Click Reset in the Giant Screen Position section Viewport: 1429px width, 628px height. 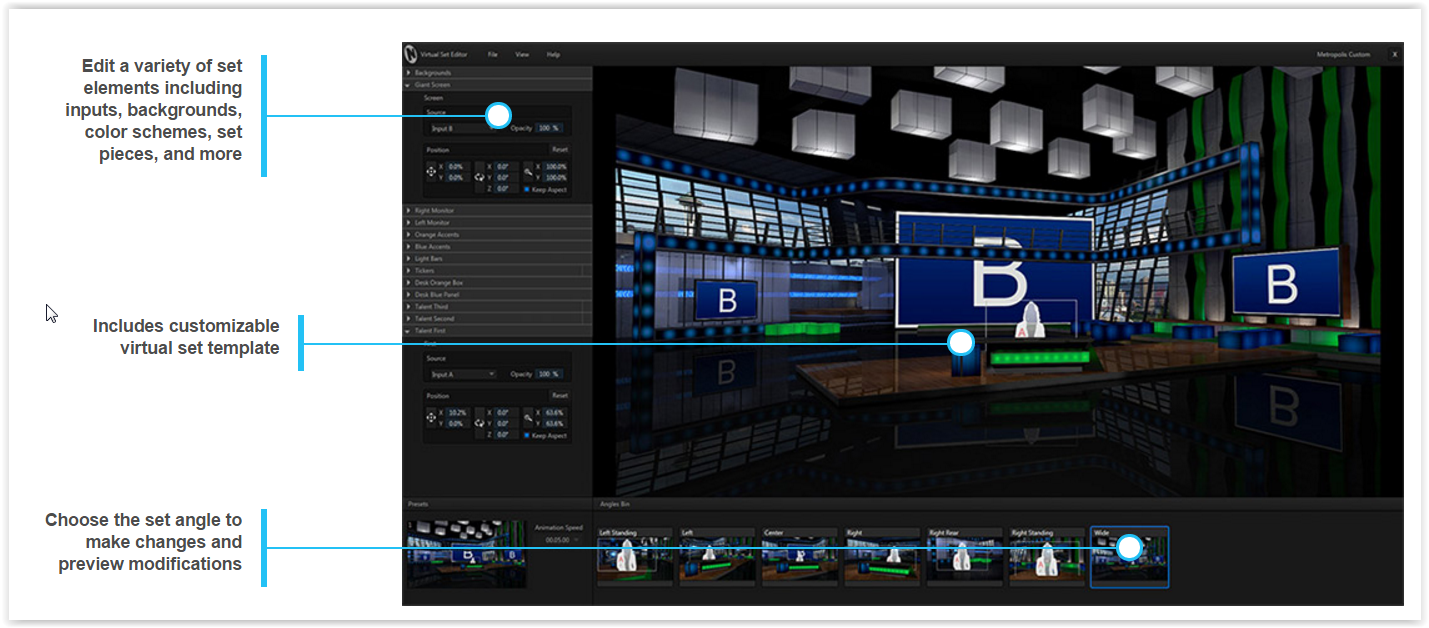tap(561, 150)
